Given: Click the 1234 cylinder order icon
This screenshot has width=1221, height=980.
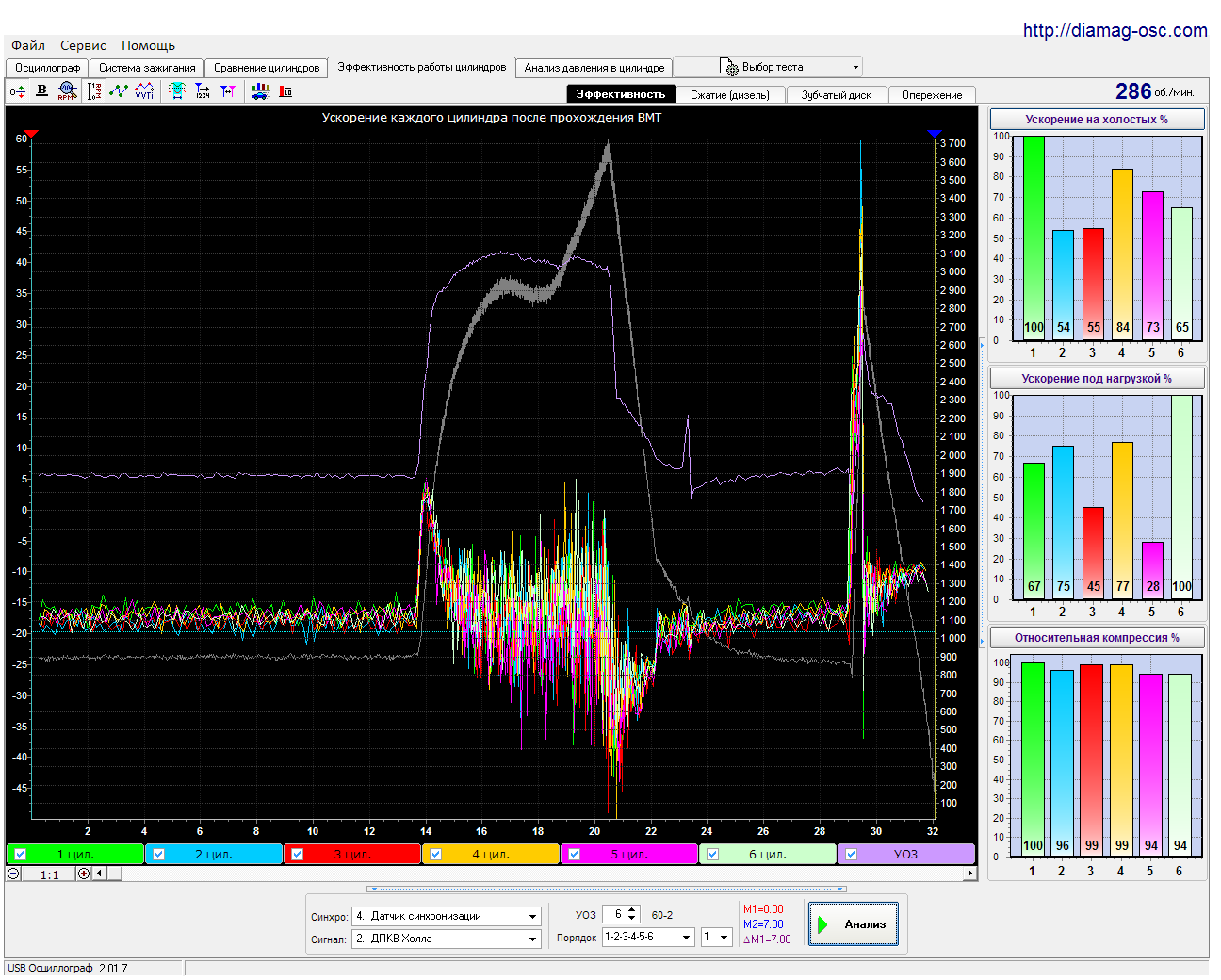Looking at the screenshot, I should coord(203,91).
